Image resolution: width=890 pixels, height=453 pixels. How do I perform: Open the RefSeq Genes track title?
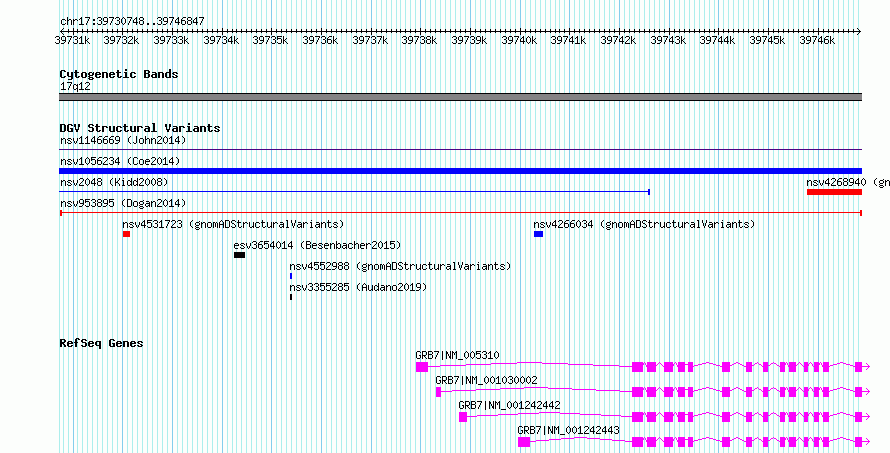(x=102, y=343)
